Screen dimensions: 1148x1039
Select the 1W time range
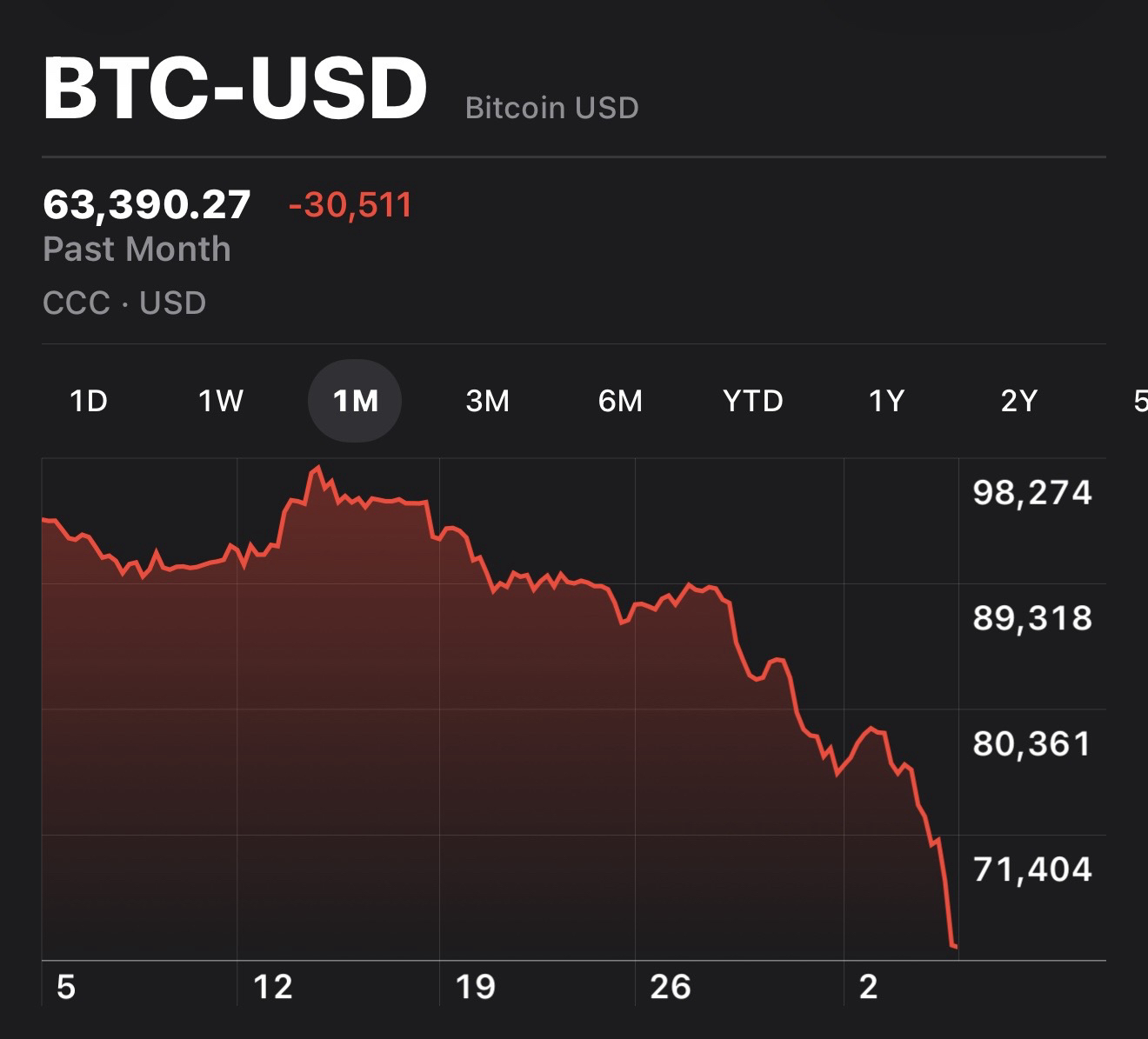pyautogui.click(x=220, y=401)
